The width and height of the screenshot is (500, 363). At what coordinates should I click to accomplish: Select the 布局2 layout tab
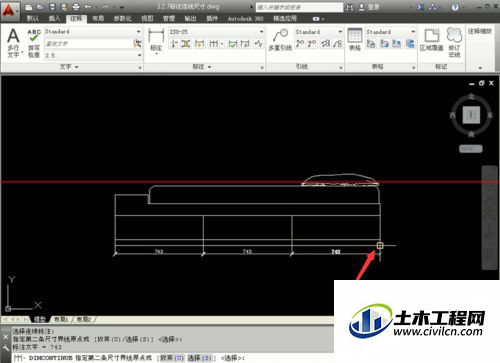coord(84,319)
